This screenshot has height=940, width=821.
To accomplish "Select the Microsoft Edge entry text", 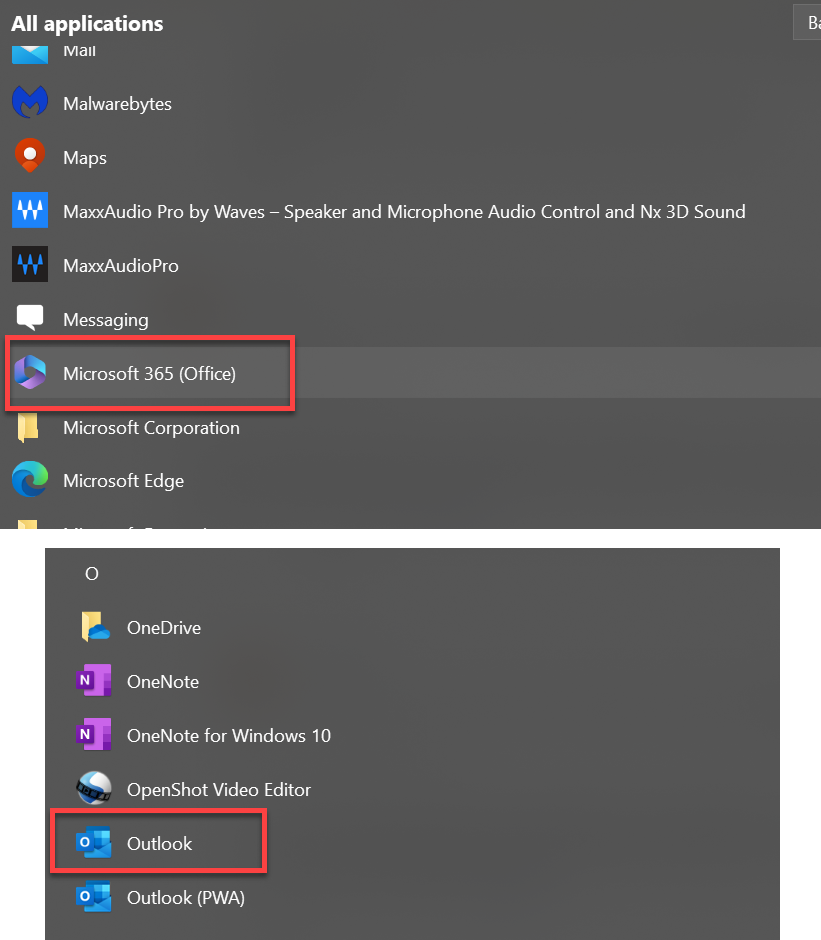I will 124,481.
